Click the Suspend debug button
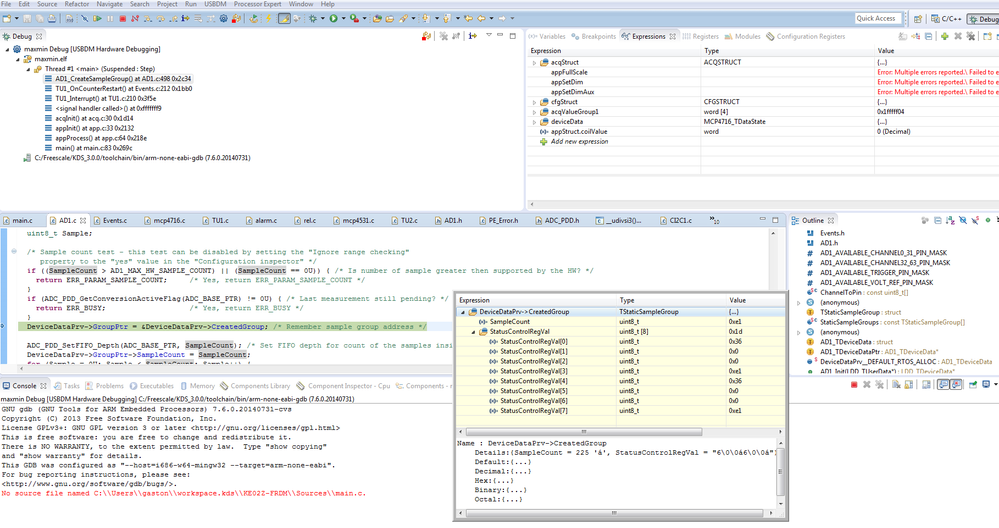 [x=111, y=18]
